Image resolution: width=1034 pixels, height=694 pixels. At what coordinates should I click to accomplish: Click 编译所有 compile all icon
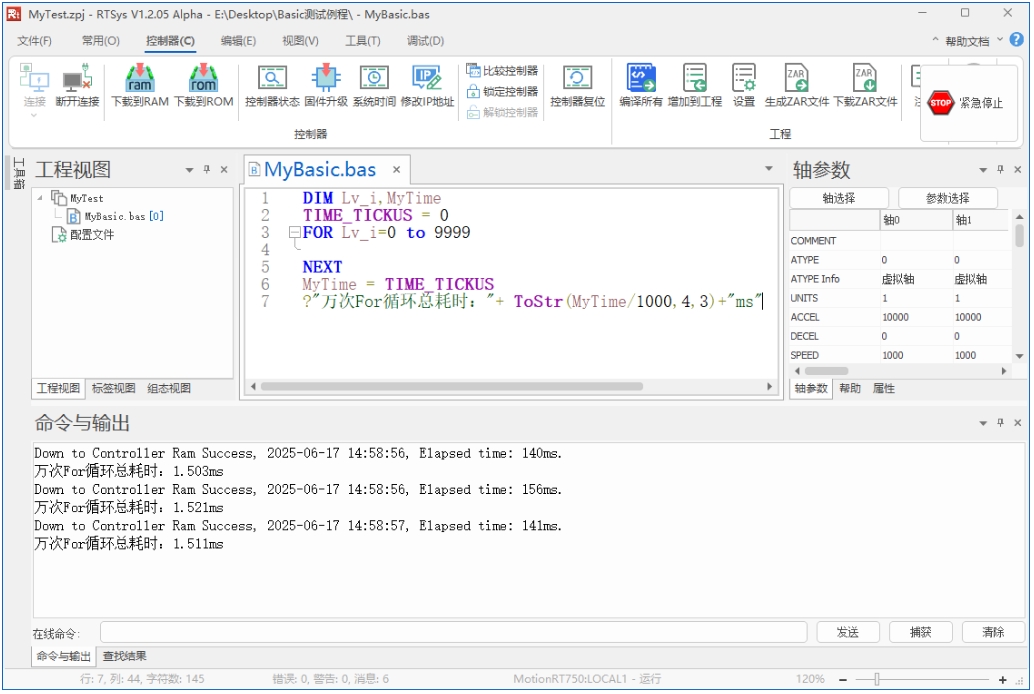click(x=640, y=78)
